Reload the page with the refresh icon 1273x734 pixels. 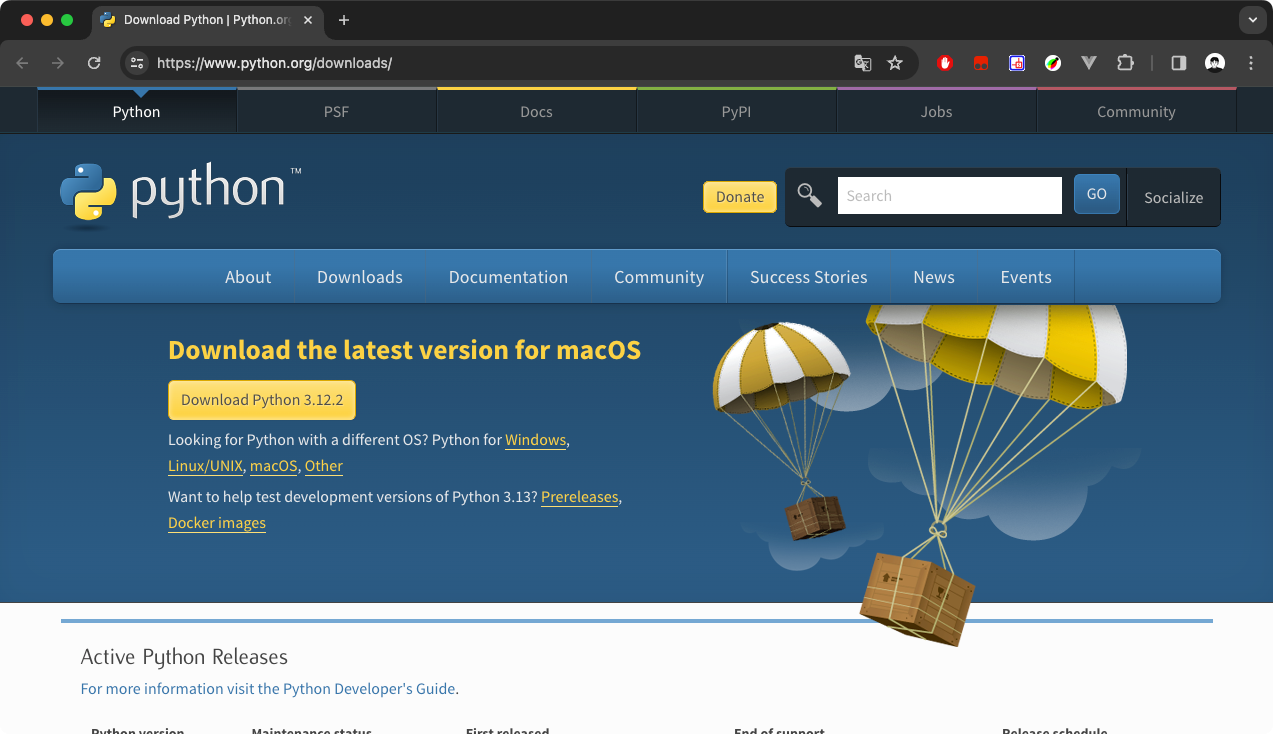[x=94, y=63]
